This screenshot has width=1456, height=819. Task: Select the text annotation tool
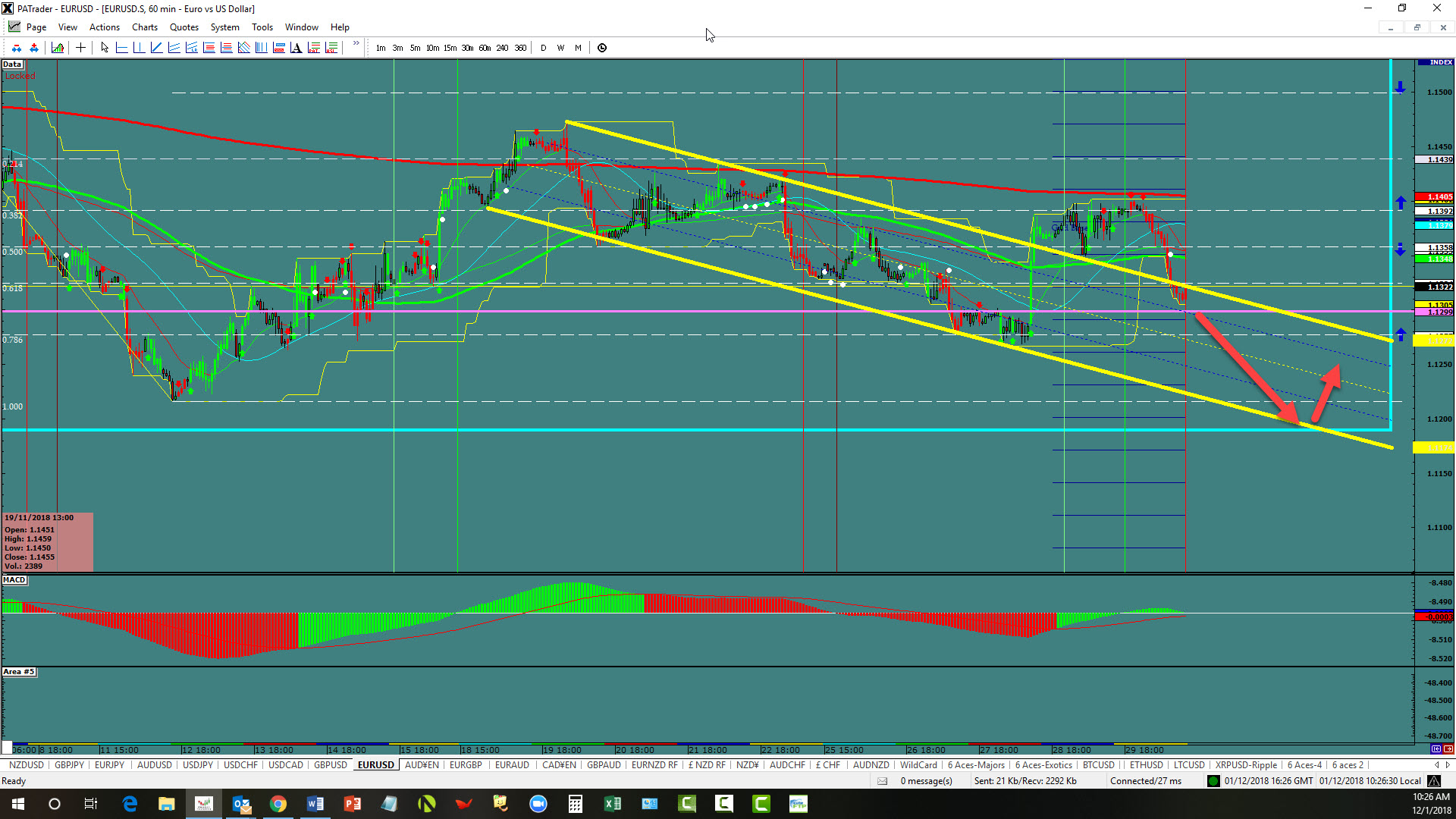(x=296, y=48)
